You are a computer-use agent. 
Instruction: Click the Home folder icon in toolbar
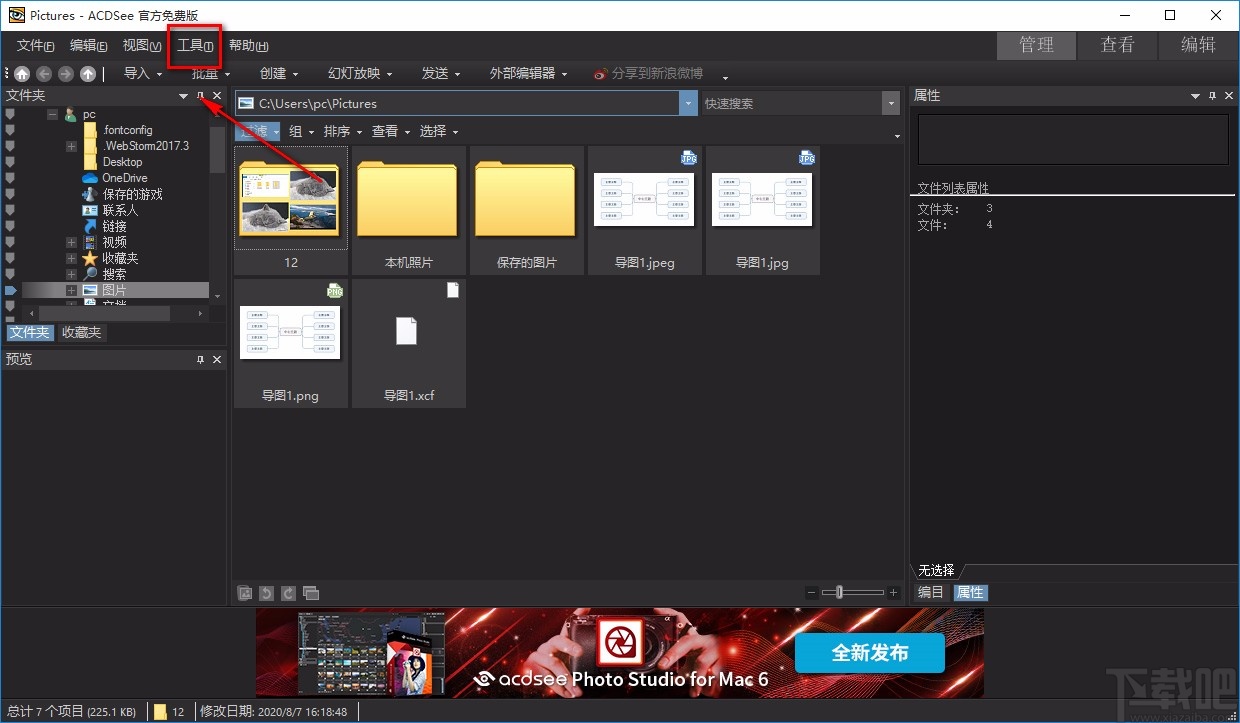(22, 74)
